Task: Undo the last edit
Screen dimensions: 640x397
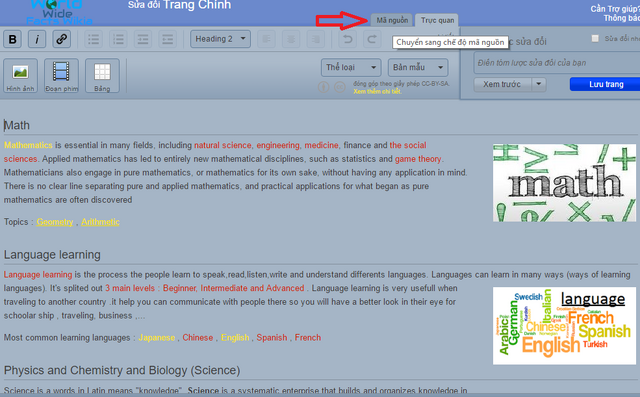Action: coord(347,39)
